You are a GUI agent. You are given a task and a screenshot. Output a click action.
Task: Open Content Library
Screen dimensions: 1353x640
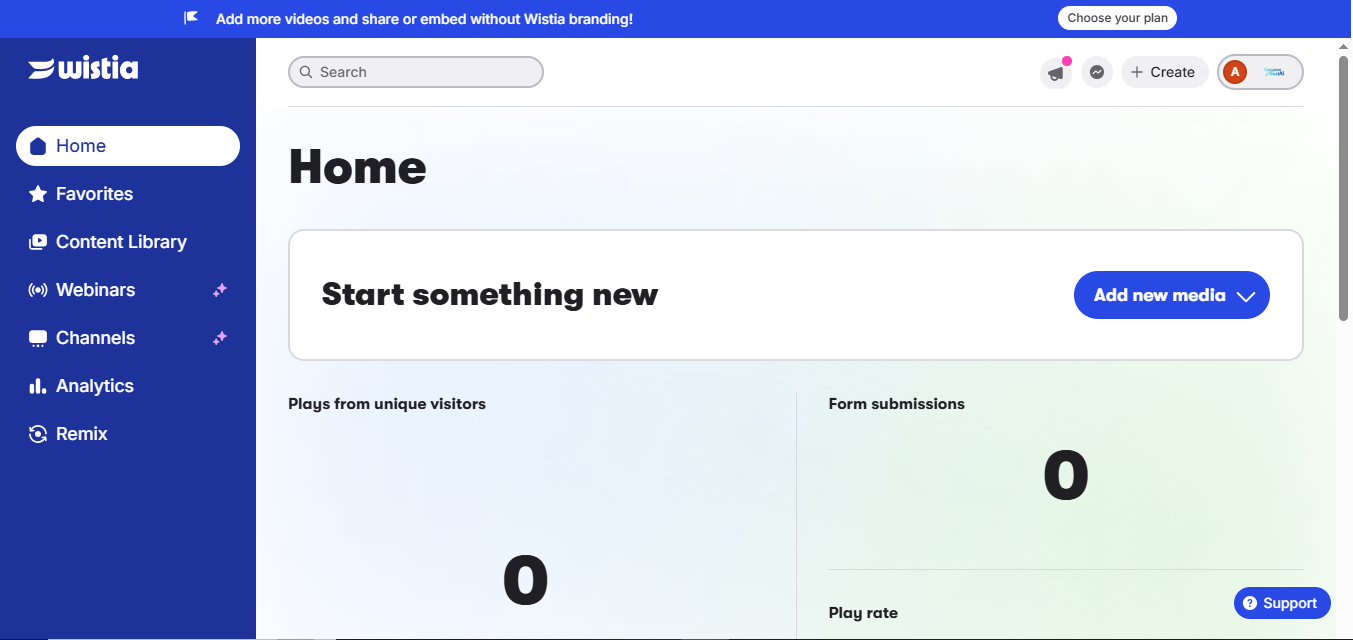128,242
